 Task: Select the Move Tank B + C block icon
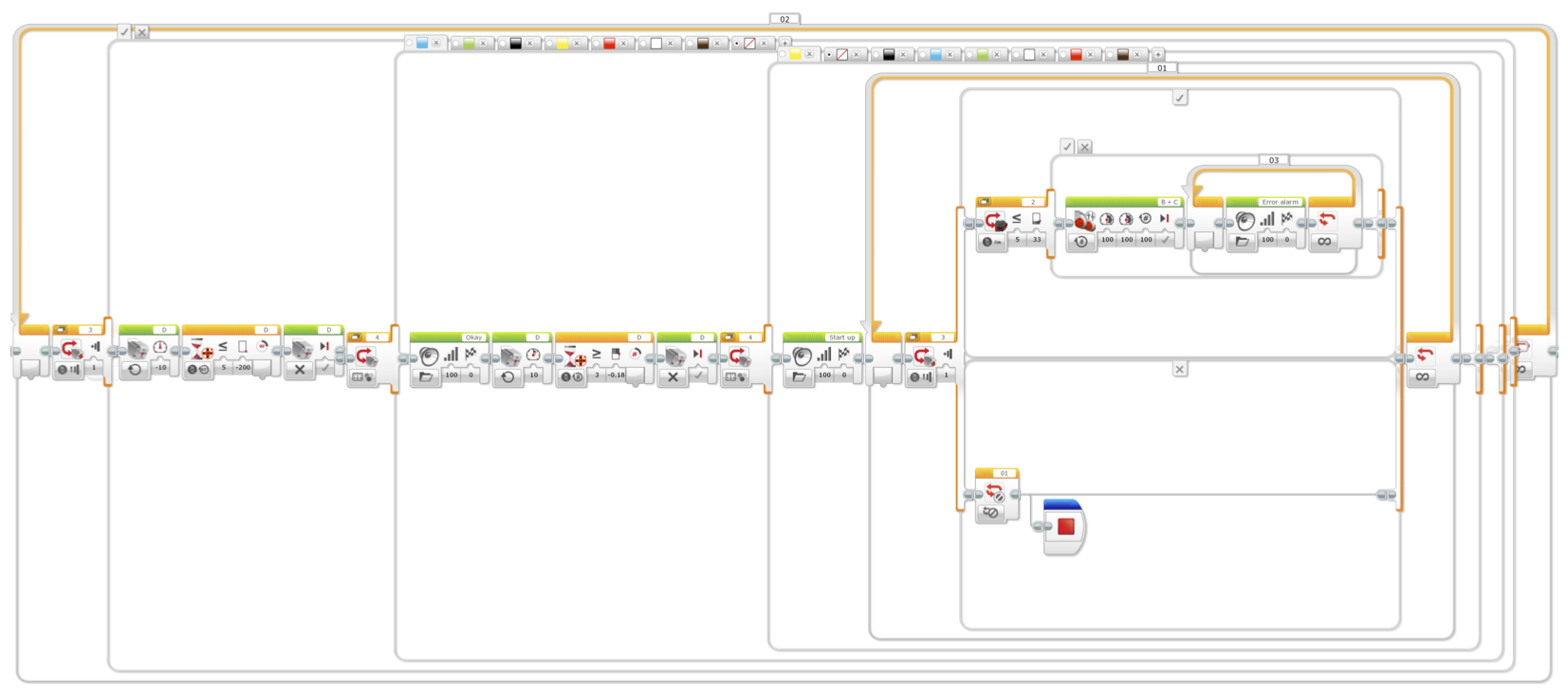(x=1083, y=220)
